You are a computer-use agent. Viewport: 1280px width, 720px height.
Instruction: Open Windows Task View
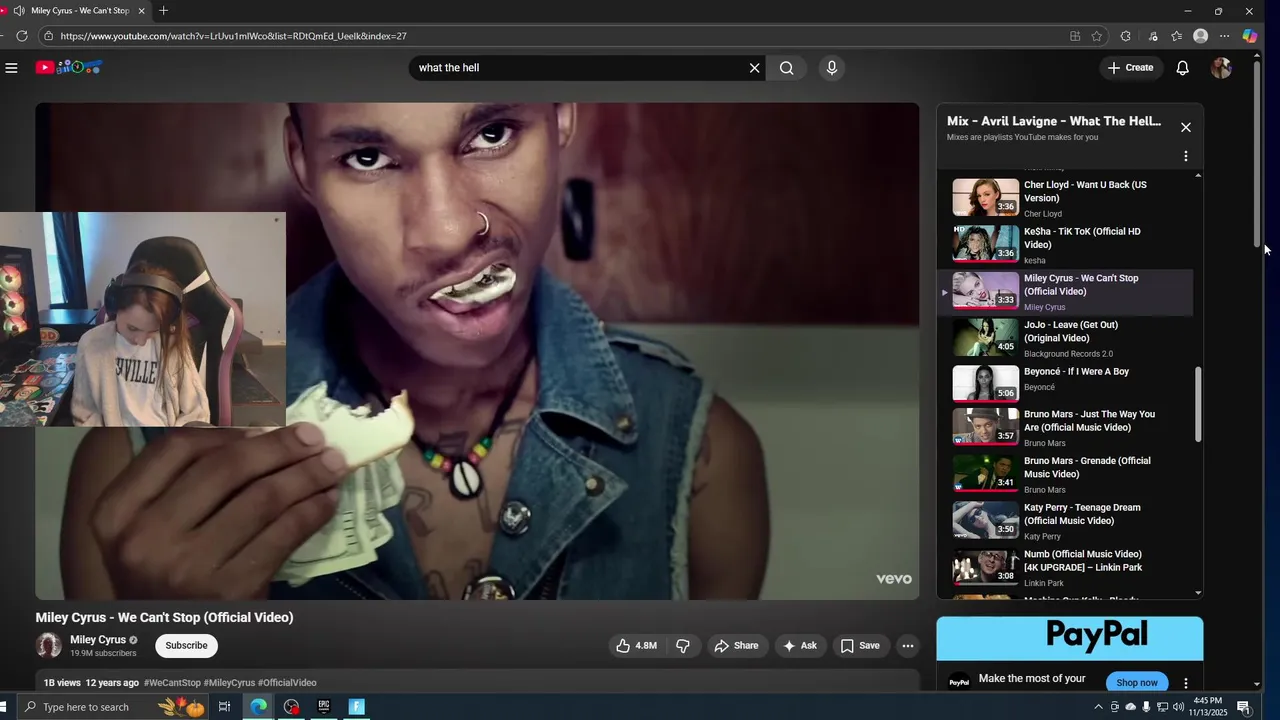(x=224, y=707)
